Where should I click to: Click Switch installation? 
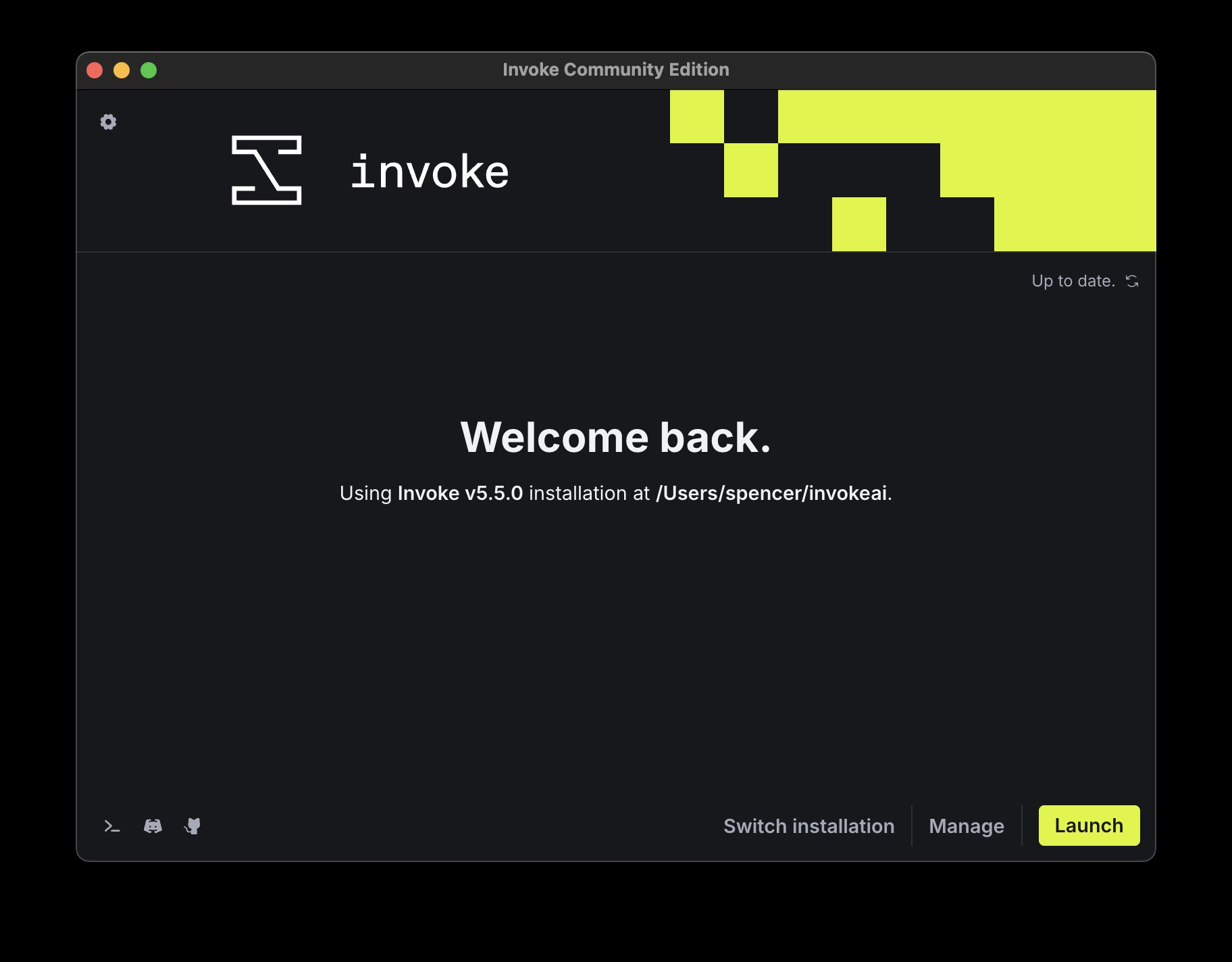point(809,826)
